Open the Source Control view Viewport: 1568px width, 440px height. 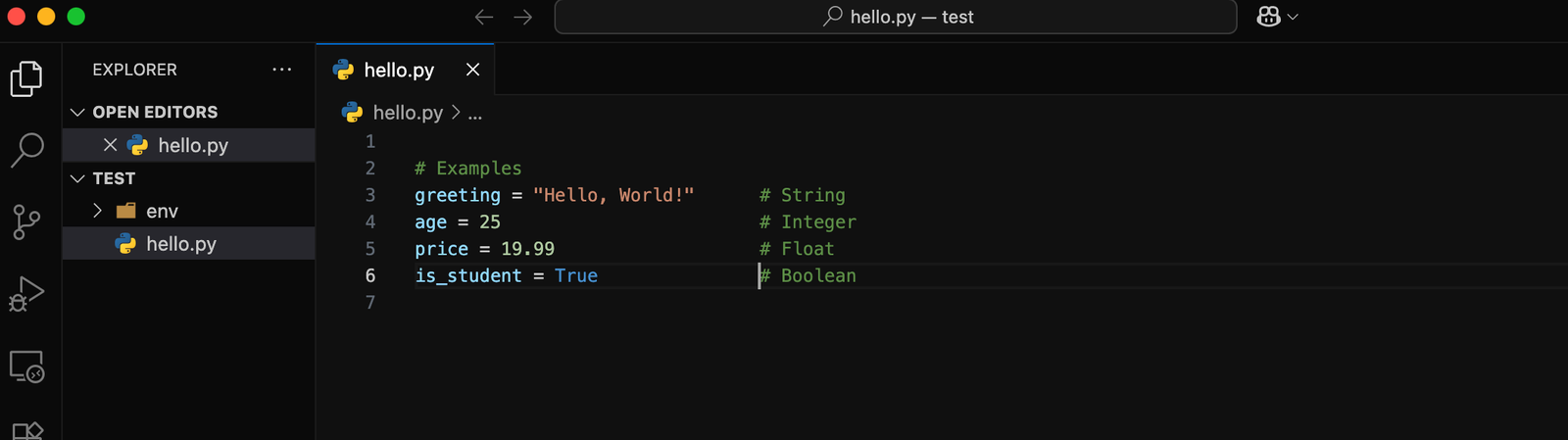[x=26, y=222]
